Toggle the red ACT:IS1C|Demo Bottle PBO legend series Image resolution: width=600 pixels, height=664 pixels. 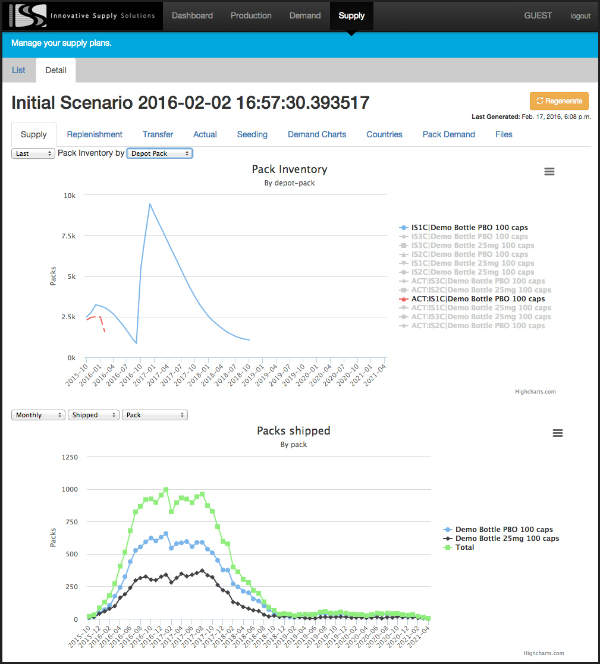478,299
